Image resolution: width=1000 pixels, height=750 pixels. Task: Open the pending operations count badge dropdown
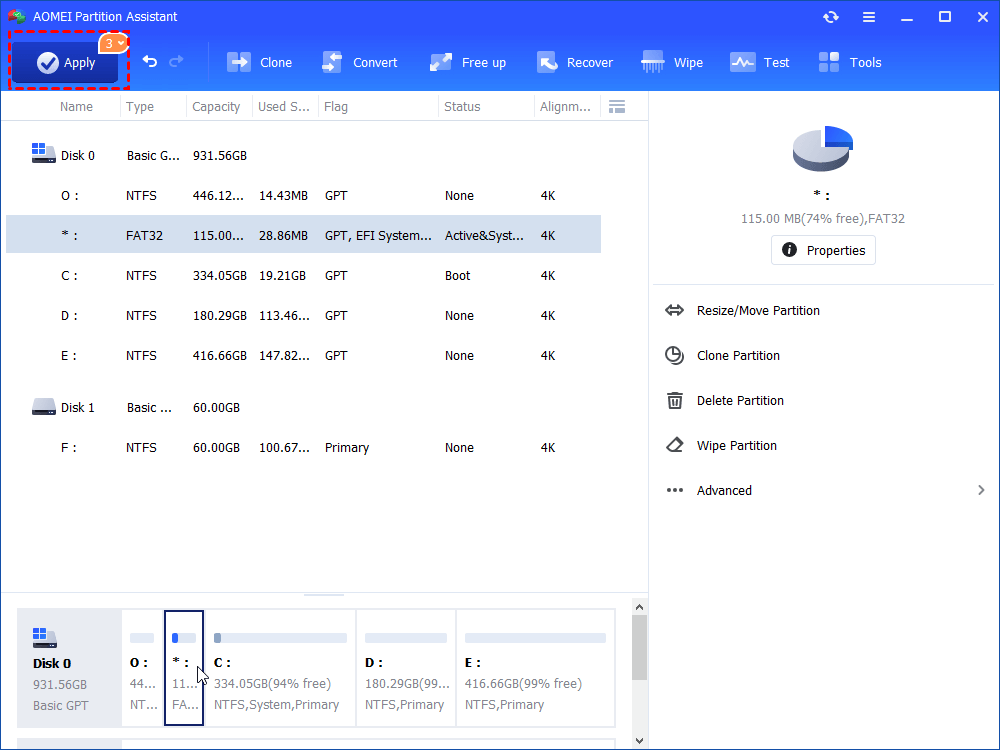click(114, 43)
